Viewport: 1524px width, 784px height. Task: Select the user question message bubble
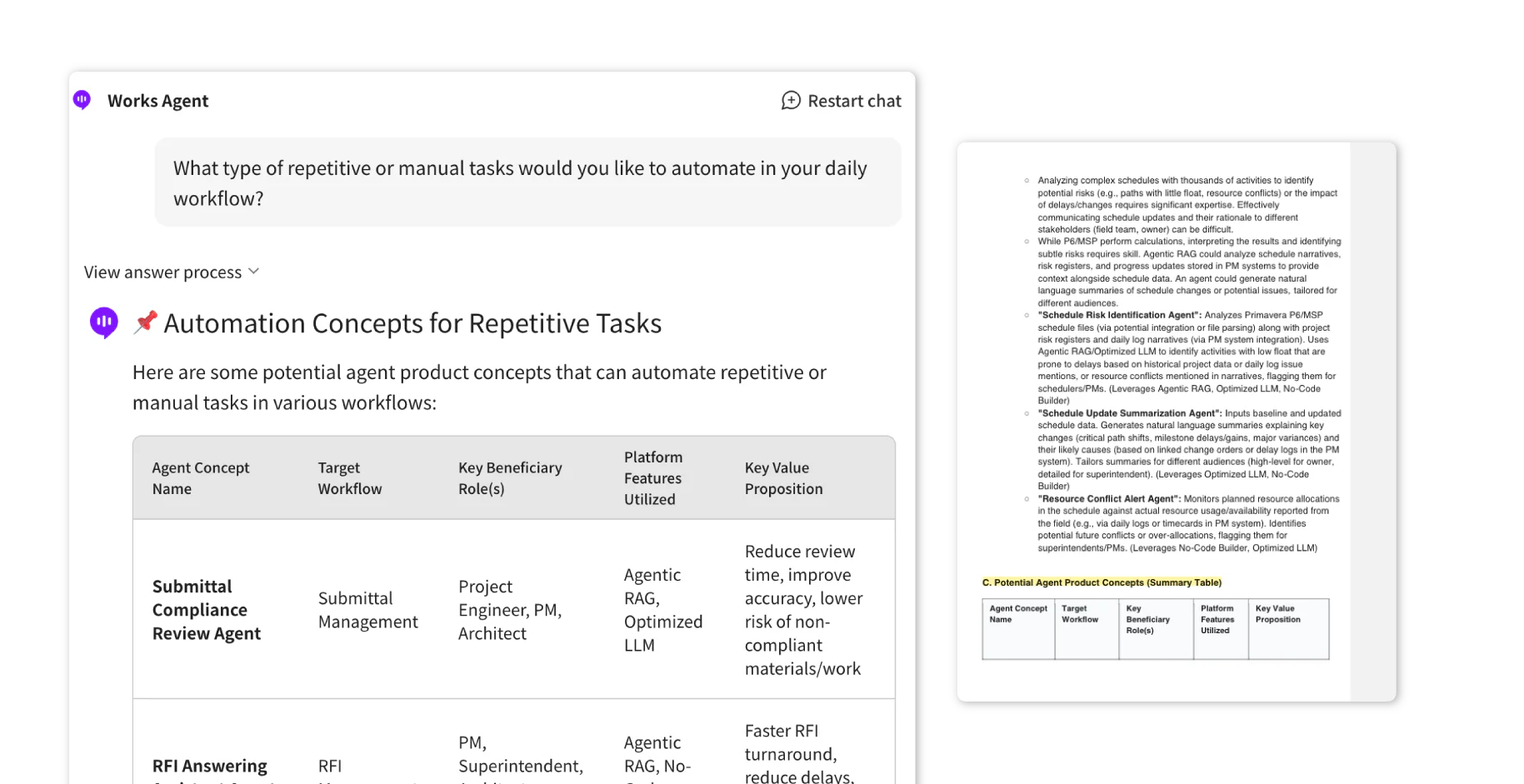pyautogui.click(x=527, y=182)
